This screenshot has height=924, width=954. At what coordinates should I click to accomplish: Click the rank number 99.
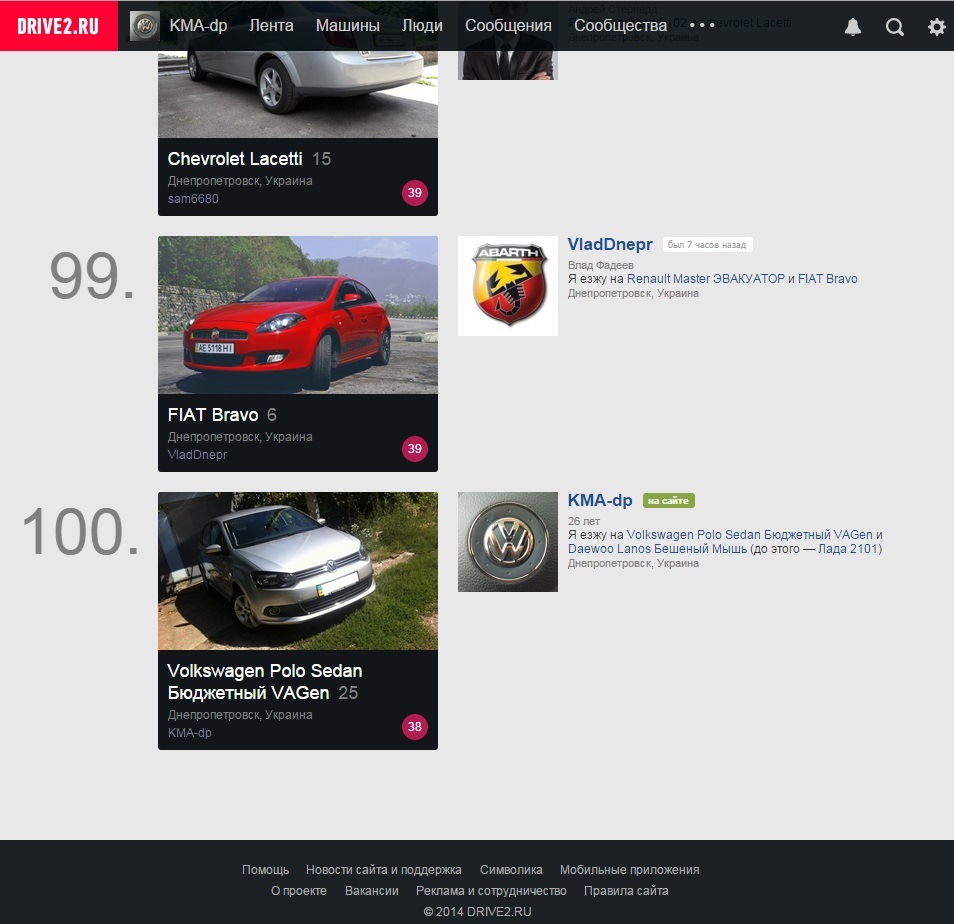(92, 276)
